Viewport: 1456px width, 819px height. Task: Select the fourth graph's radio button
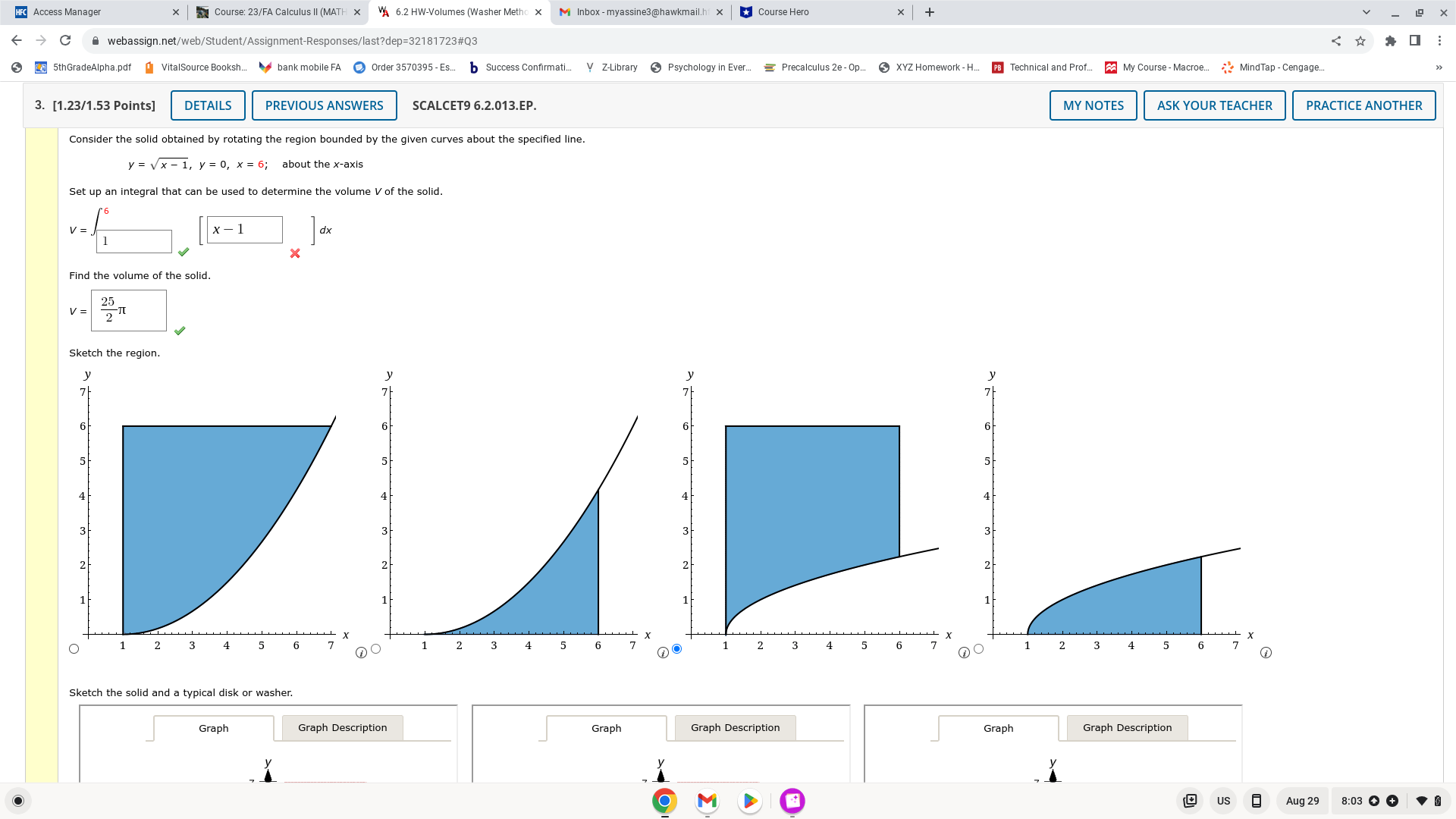point(979,649)
